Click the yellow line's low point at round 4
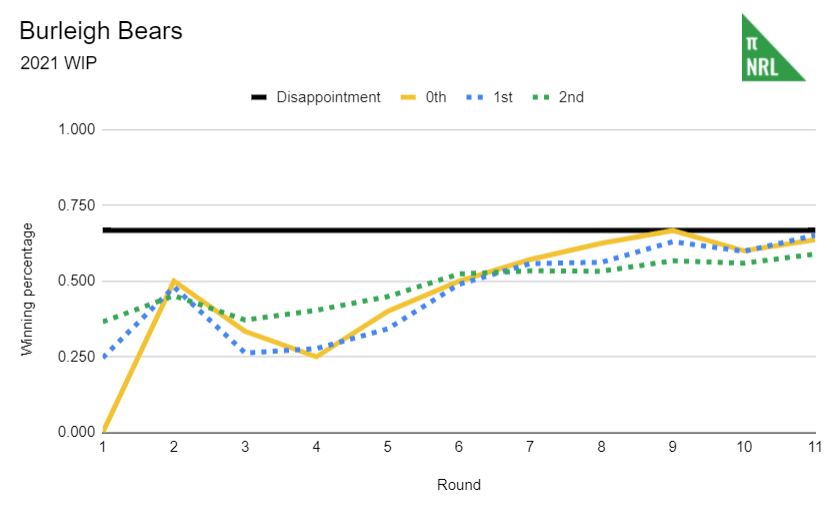The height and width of the screenshot is (505, 832). [x=316, y=356]
